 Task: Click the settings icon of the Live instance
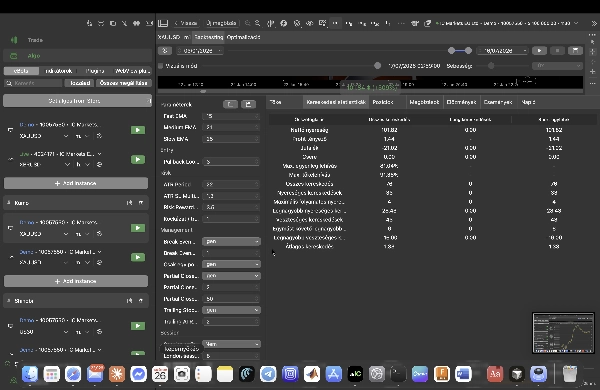point(99,165)
